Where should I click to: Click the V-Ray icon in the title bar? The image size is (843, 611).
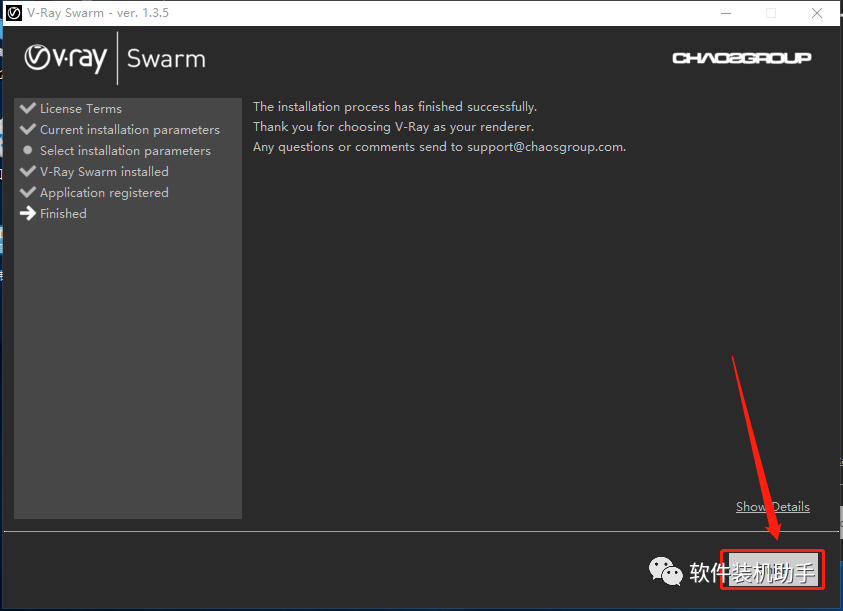pos(14,13)
